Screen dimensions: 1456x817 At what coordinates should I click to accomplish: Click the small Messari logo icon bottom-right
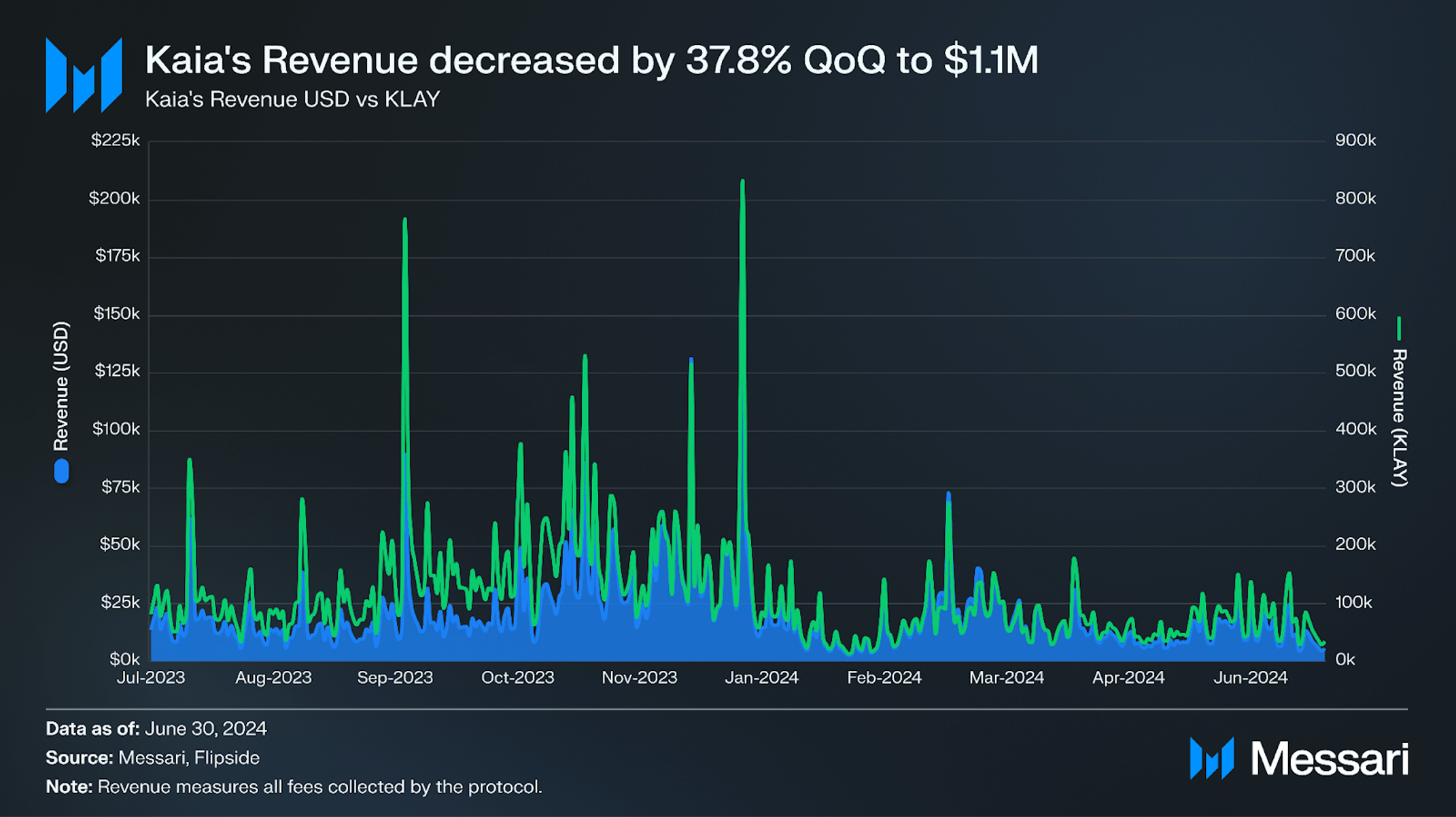pos(1211,758)
